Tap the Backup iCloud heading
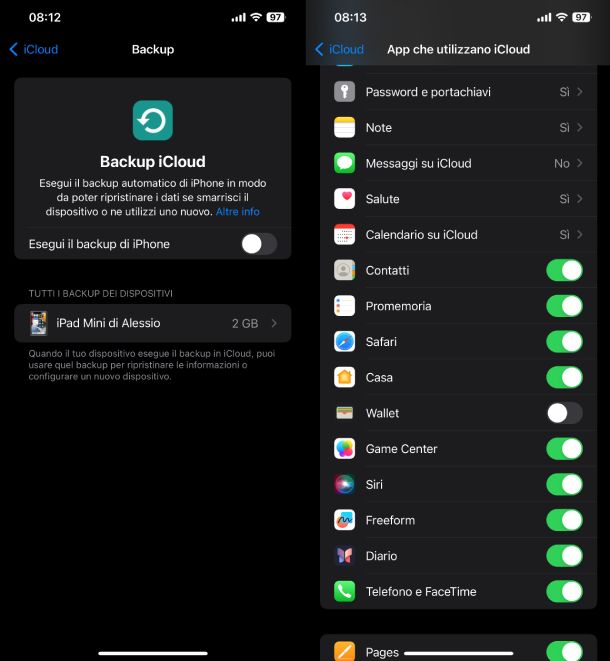Screen dimensions: 610x661 click(x=153, y=161)
